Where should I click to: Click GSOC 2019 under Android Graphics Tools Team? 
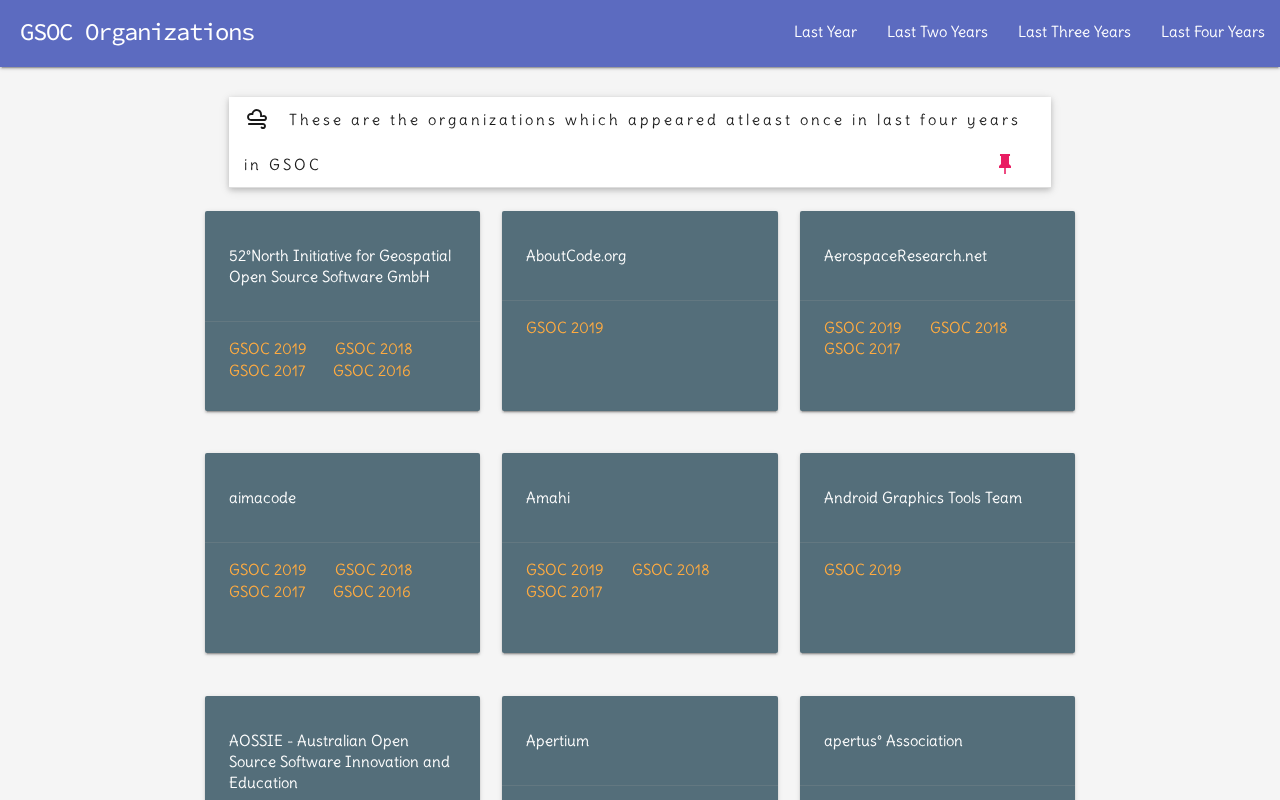(862, 570)
